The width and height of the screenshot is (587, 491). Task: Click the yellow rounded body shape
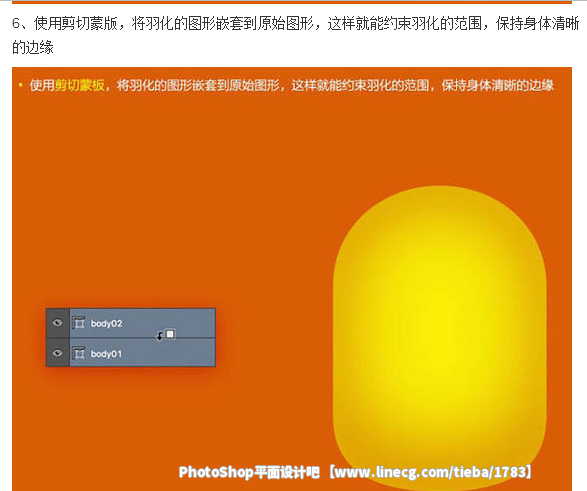[440, 337]
